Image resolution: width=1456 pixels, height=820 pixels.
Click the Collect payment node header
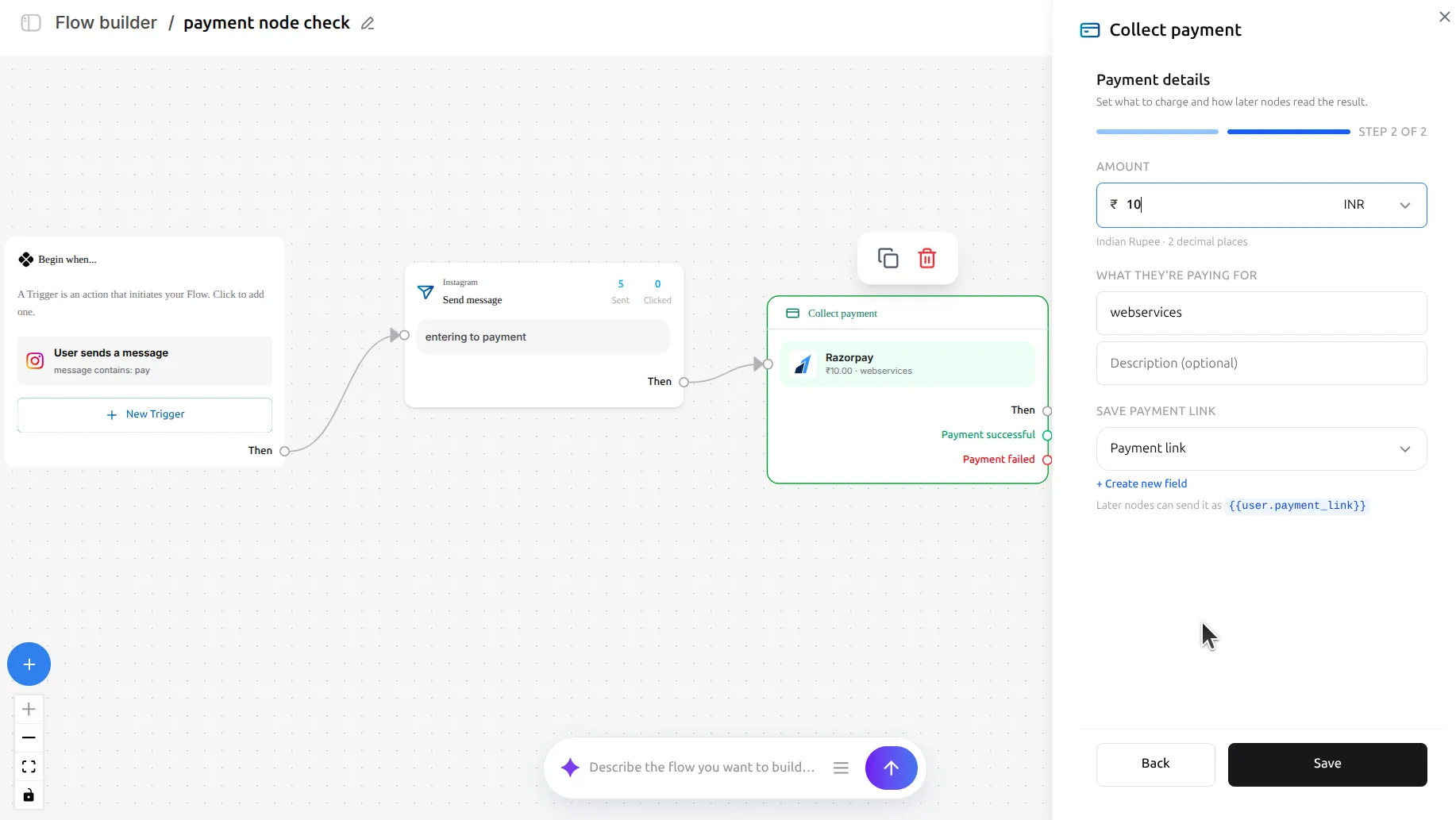(907, 314)
